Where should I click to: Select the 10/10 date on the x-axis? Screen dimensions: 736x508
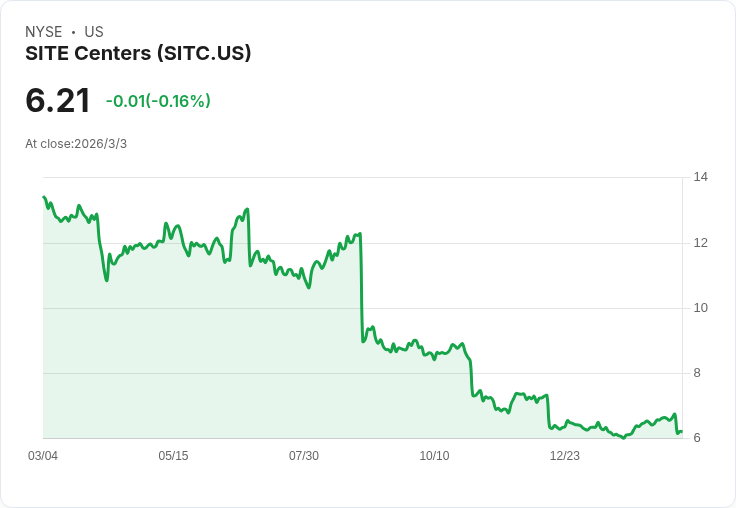(434, 456)
